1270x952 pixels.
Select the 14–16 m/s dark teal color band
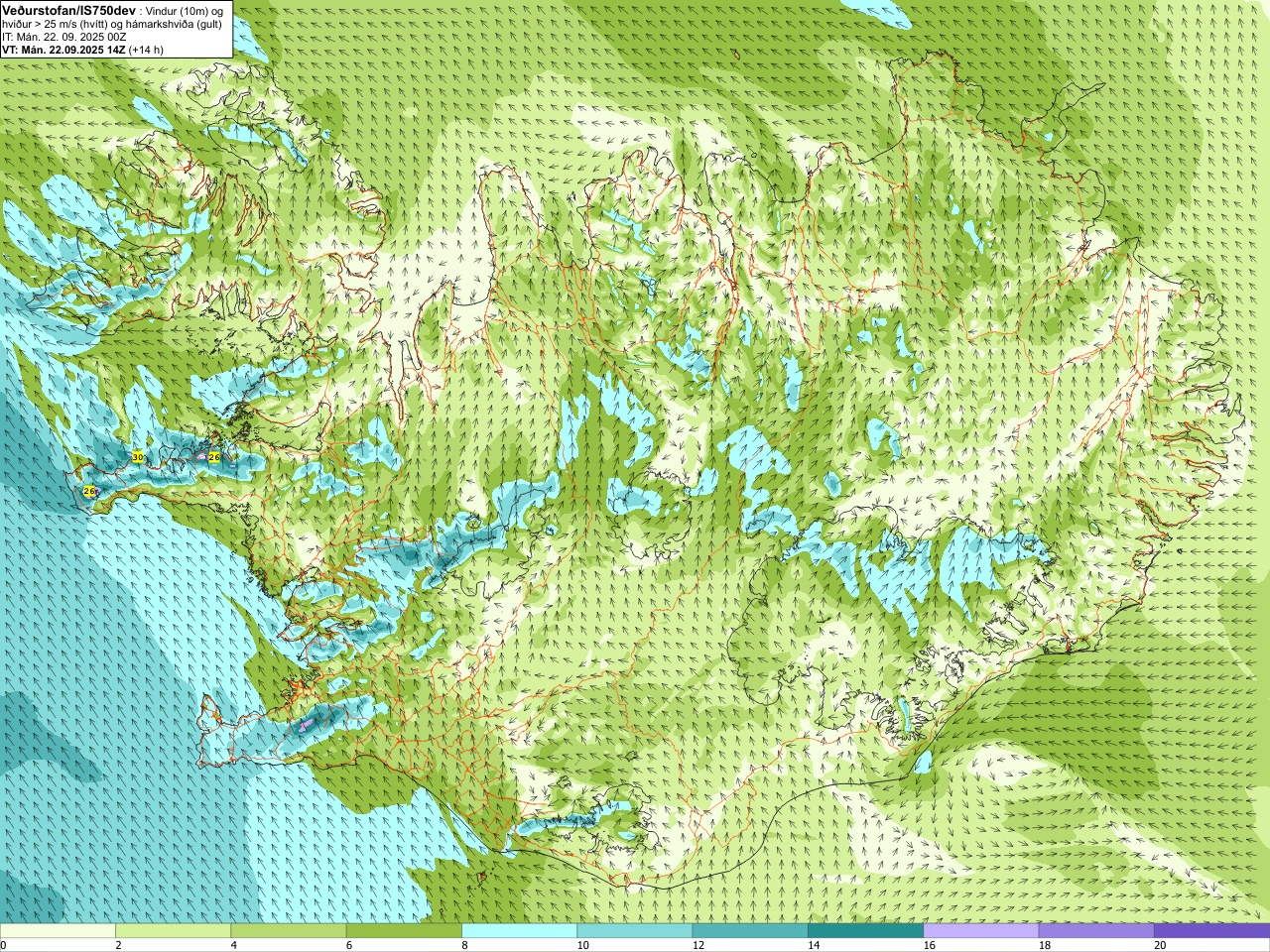tap(865, 931)
